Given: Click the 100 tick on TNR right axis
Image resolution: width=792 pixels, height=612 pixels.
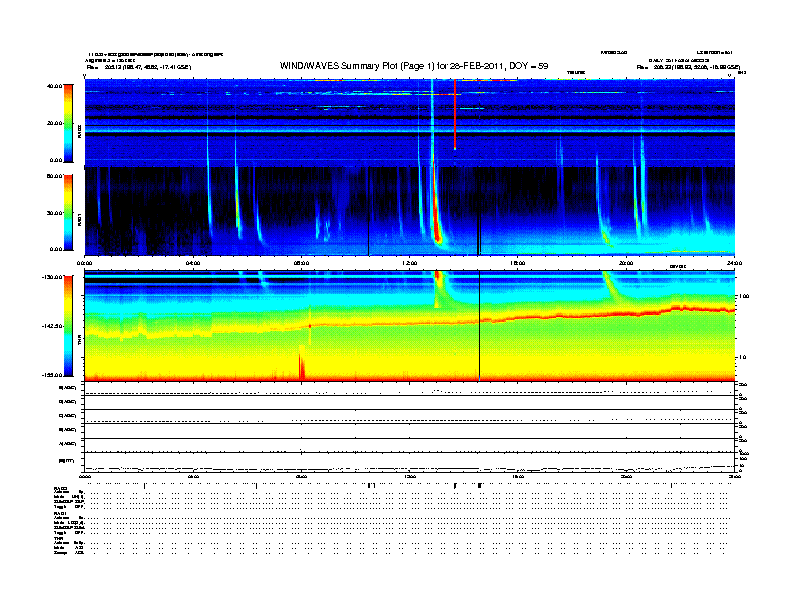Looking at the screenshot, I should click(x=744, y=296).
